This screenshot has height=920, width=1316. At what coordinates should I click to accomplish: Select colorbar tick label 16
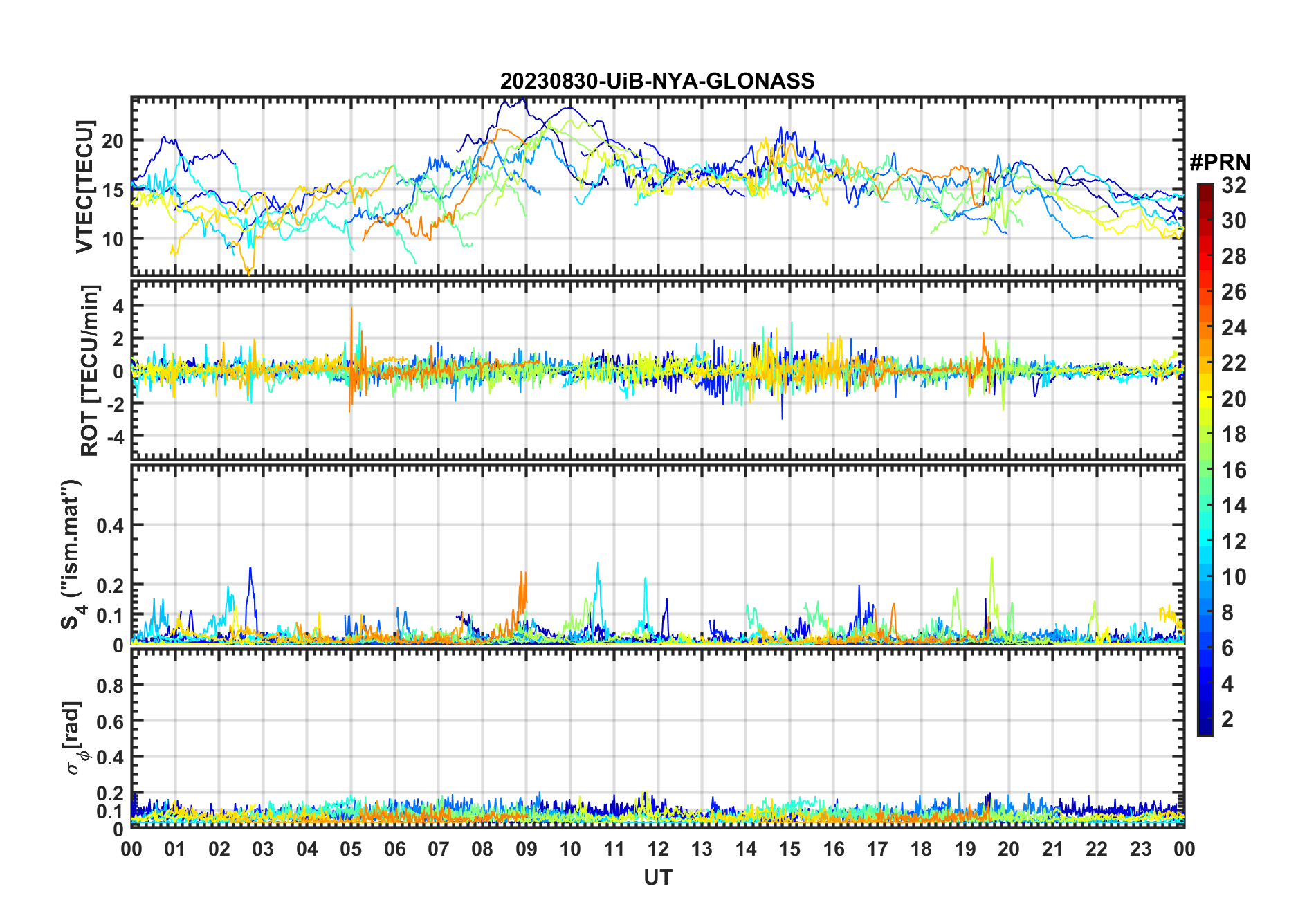click(1234, 470)
